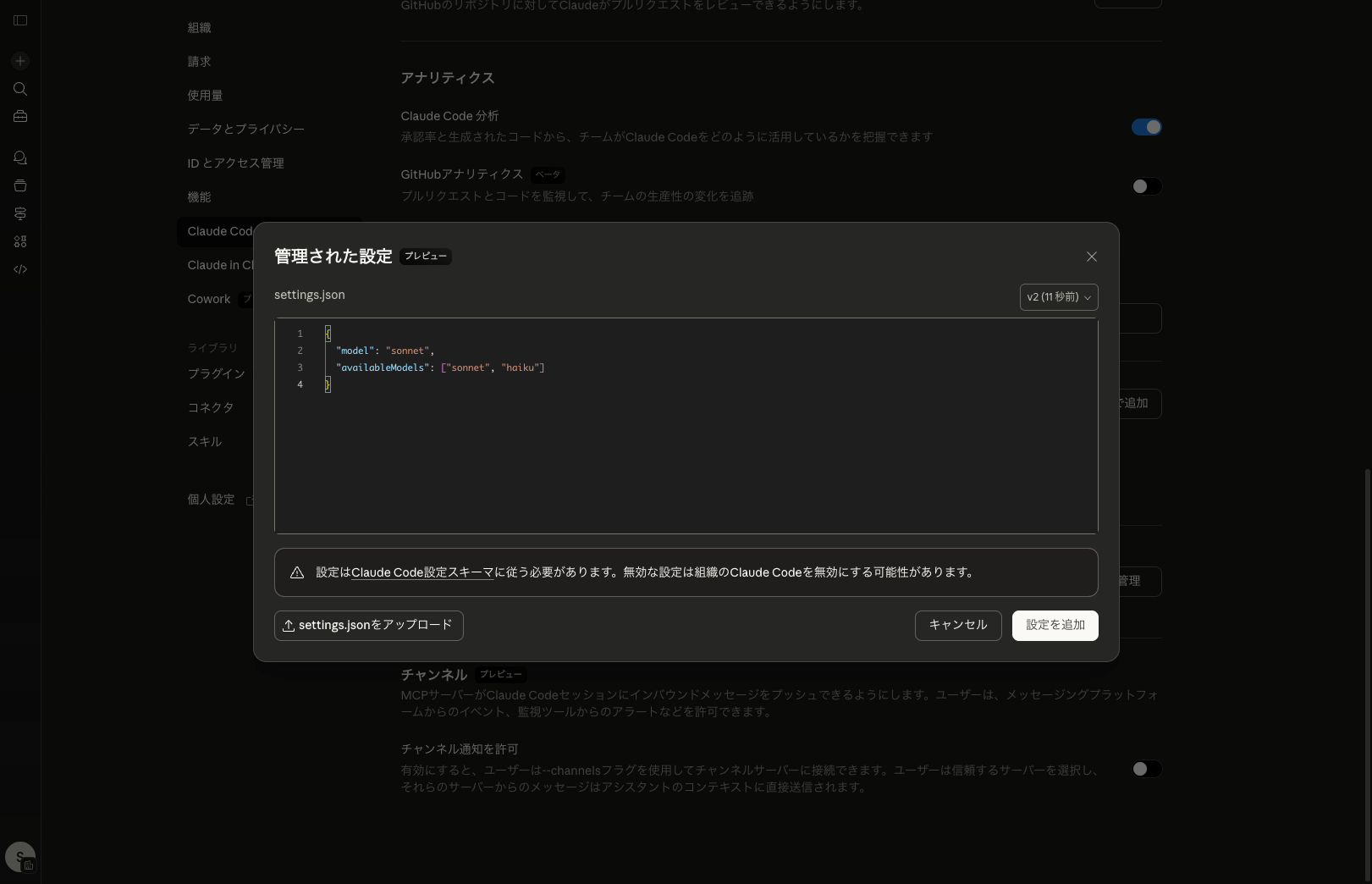Turn on the チャンネル通知を許可 toggle
Image resolution: width=1372 pixels, height=884 pixels.
click(x=1146, y=769)
